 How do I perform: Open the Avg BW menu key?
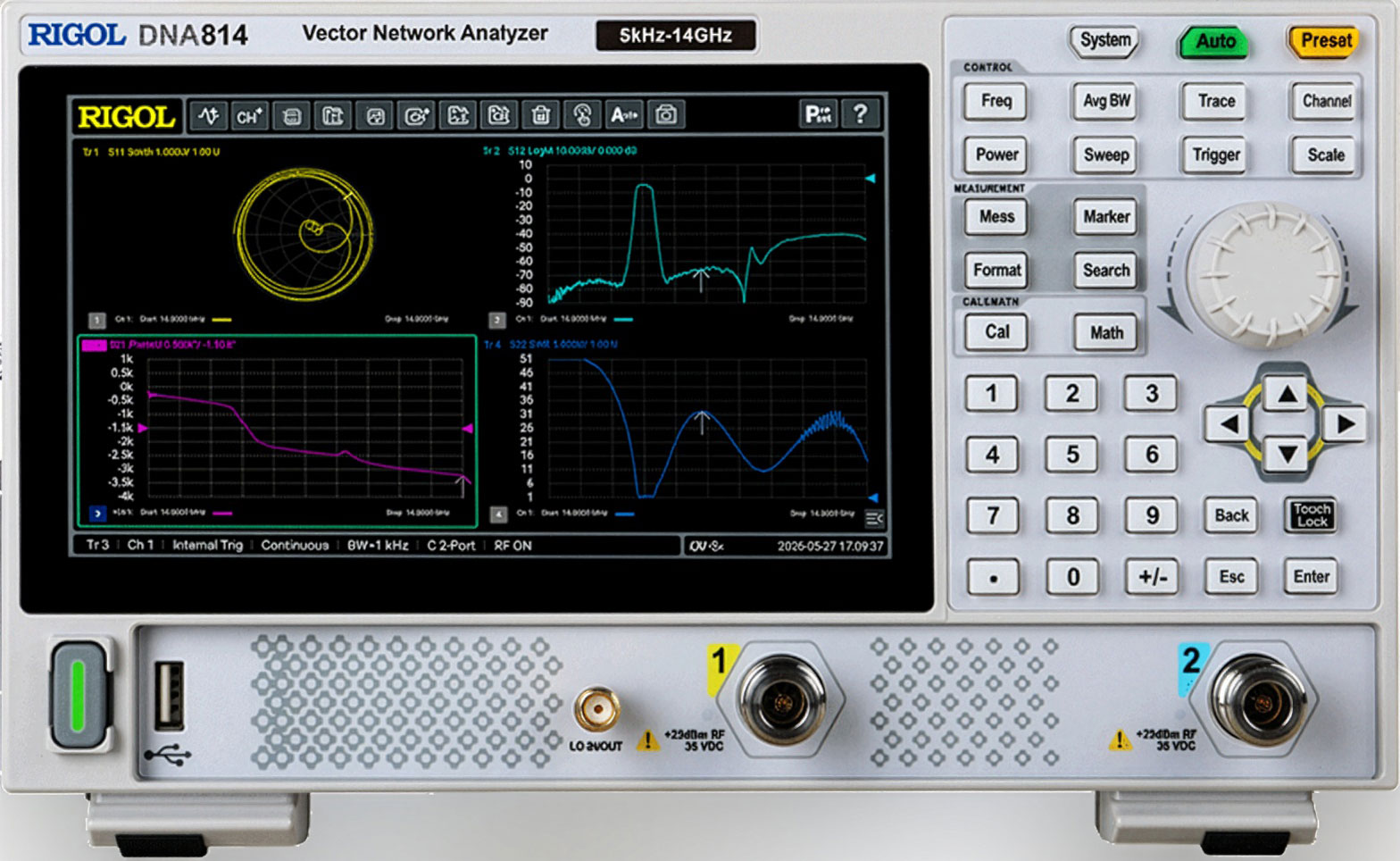(1107, 101)
